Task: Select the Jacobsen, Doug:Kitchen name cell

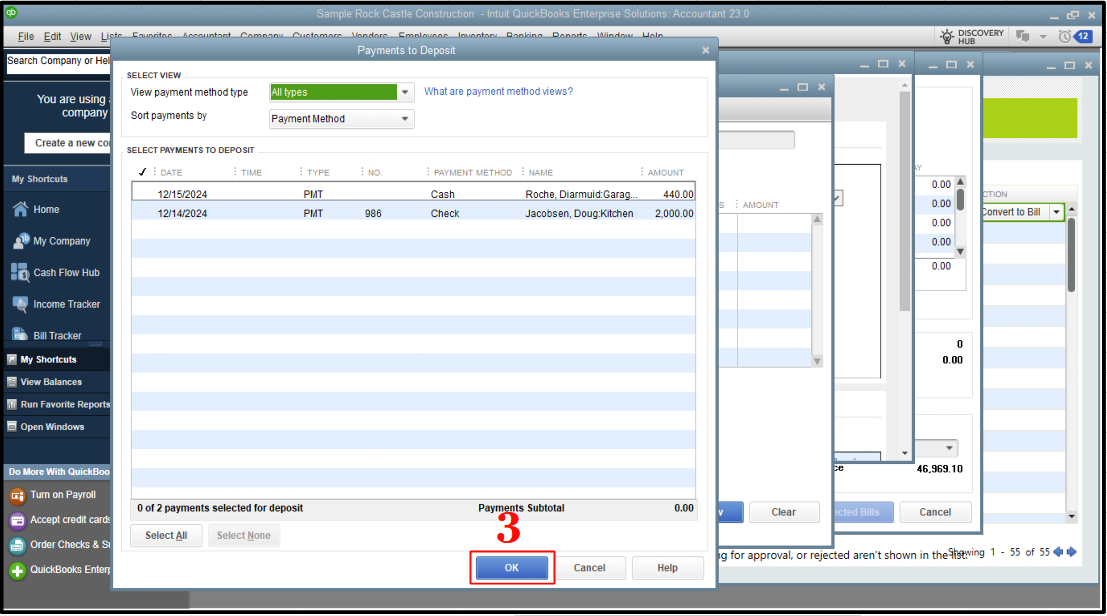Action: tap(579, 213)
